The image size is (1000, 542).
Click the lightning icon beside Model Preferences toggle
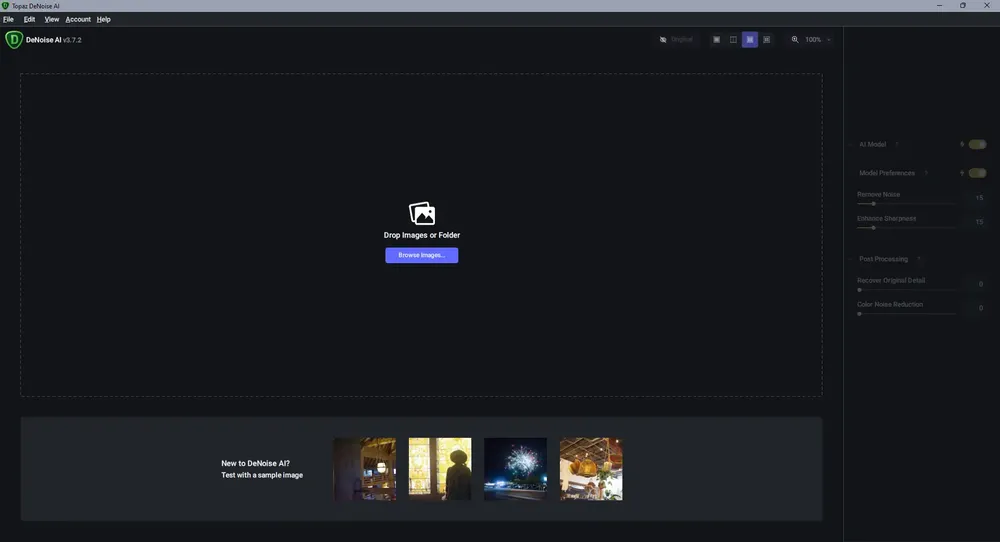point(962,173)
